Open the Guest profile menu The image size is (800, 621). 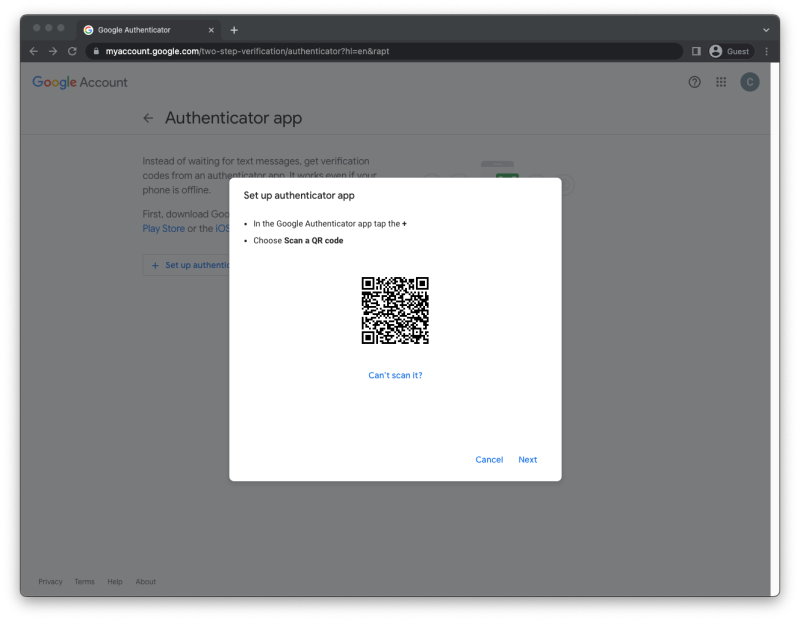pos(730,51)
